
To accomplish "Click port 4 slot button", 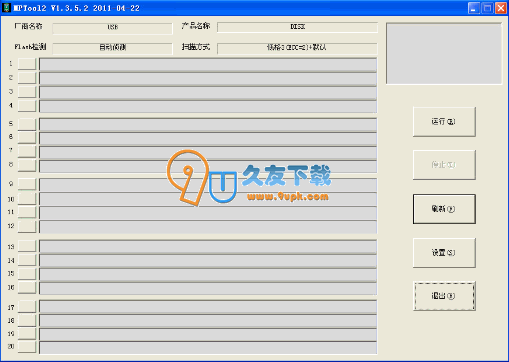I will click(x=27, y=106).
